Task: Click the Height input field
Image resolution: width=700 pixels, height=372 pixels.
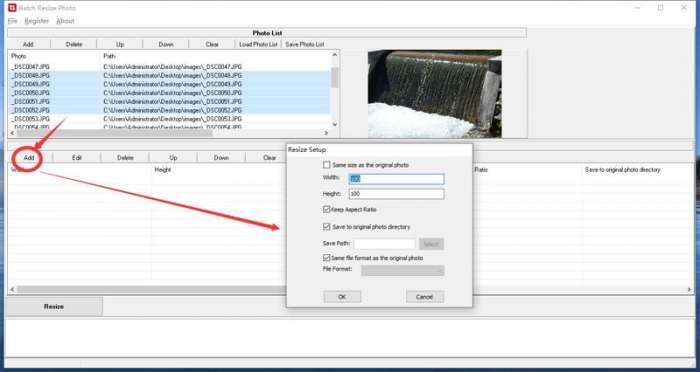Action: (x=396, y=194)
